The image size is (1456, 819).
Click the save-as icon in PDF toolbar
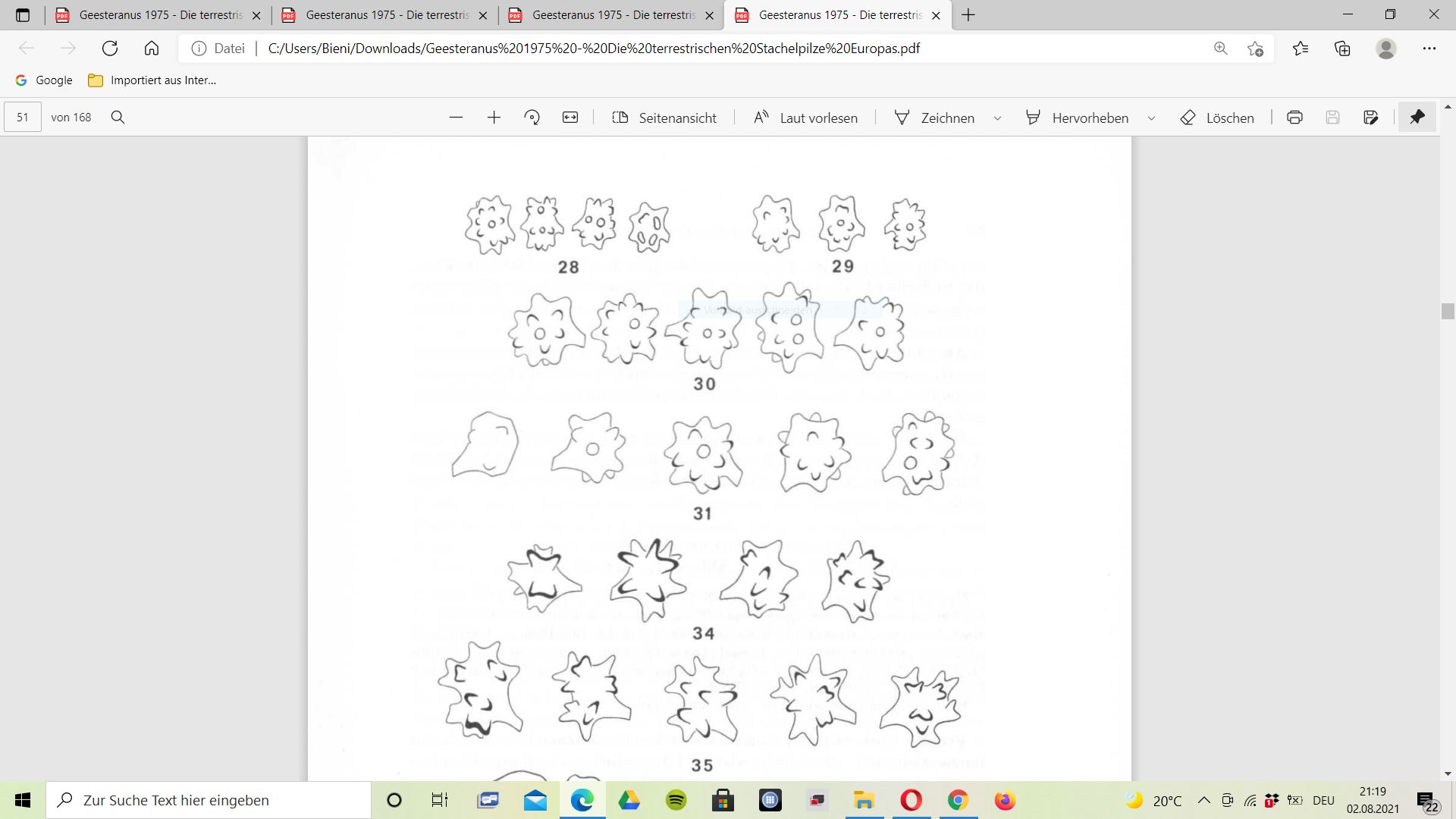pos(1370,118)
